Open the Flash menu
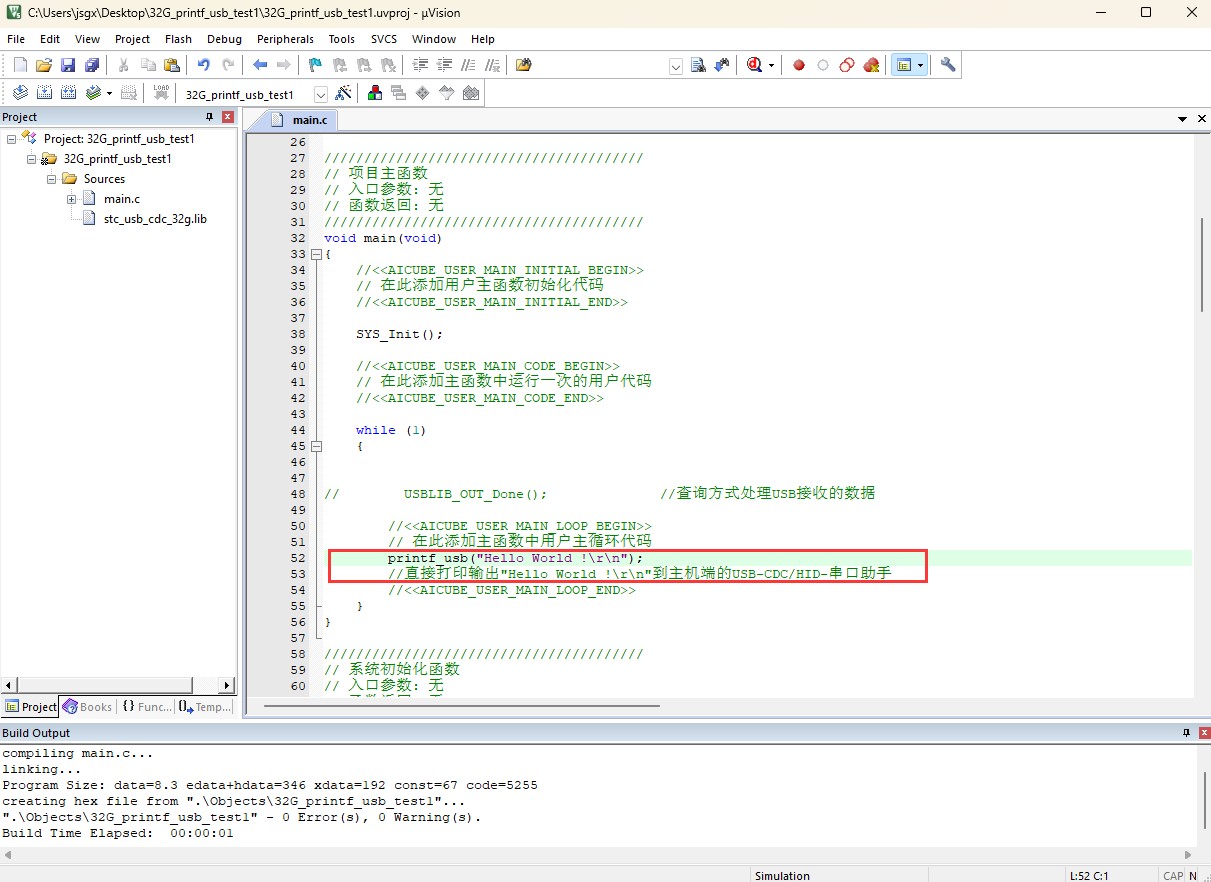The height and width of the screenshot is (882, 1211). click(x=178, y=39)
